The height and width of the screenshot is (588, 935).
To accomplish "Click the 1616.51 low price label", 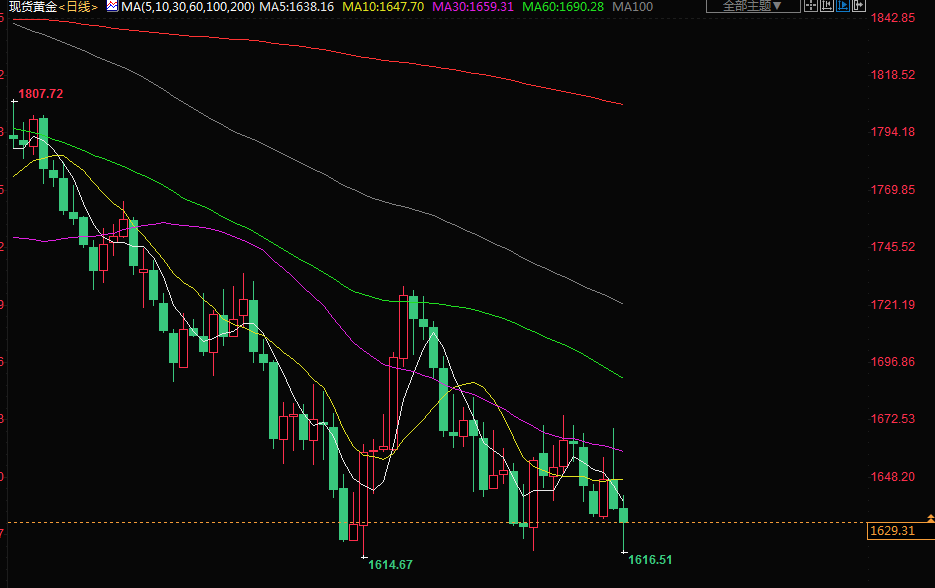I will (650, 560).
